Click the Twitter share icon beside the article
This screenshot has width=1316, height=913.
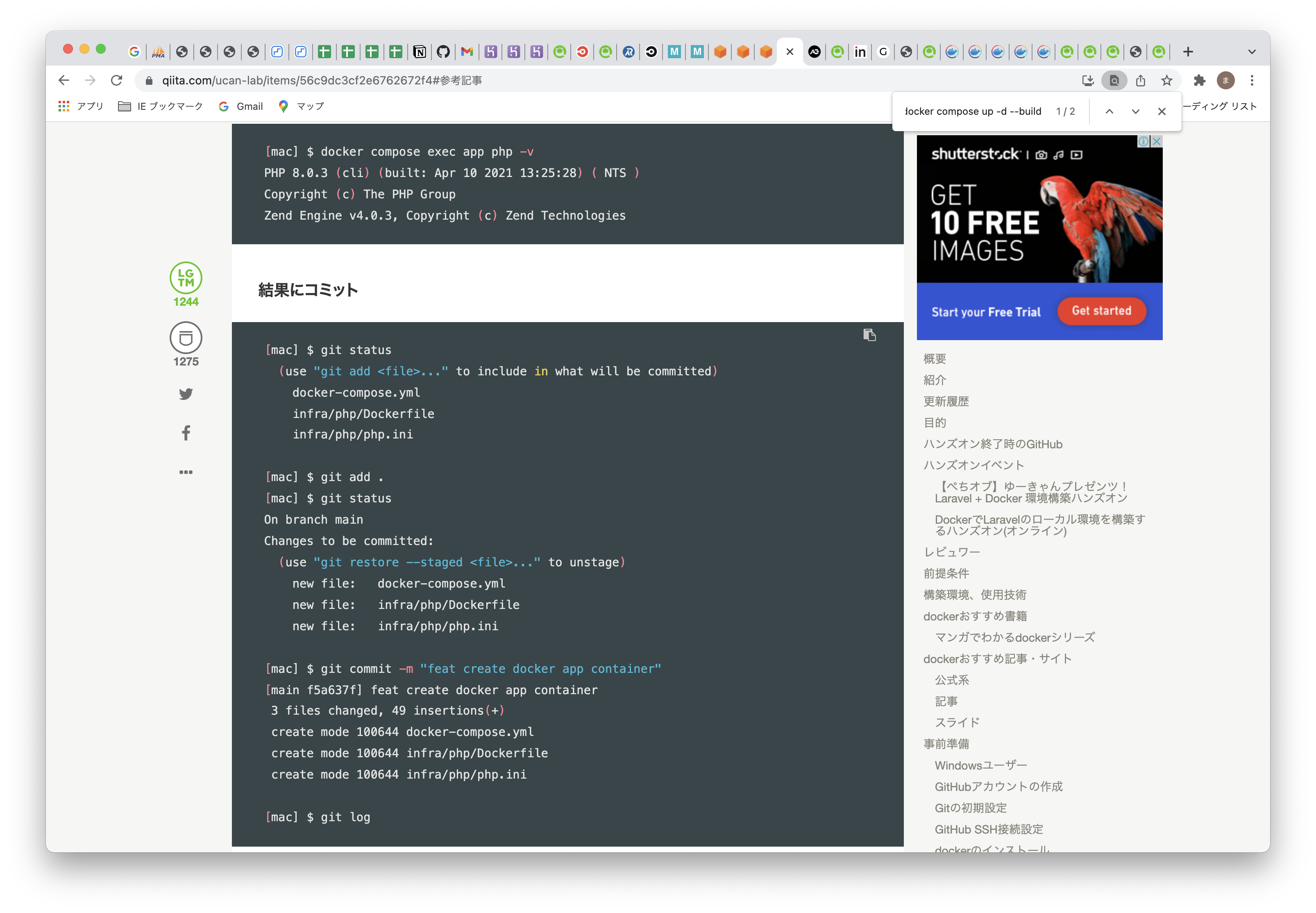(x=185, y=393)
